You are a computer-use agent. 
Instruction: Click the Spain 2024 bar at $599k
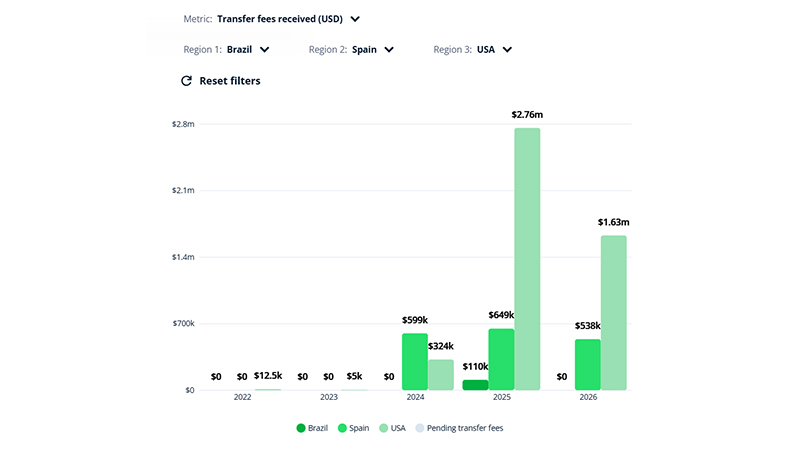tap(415, 361)
